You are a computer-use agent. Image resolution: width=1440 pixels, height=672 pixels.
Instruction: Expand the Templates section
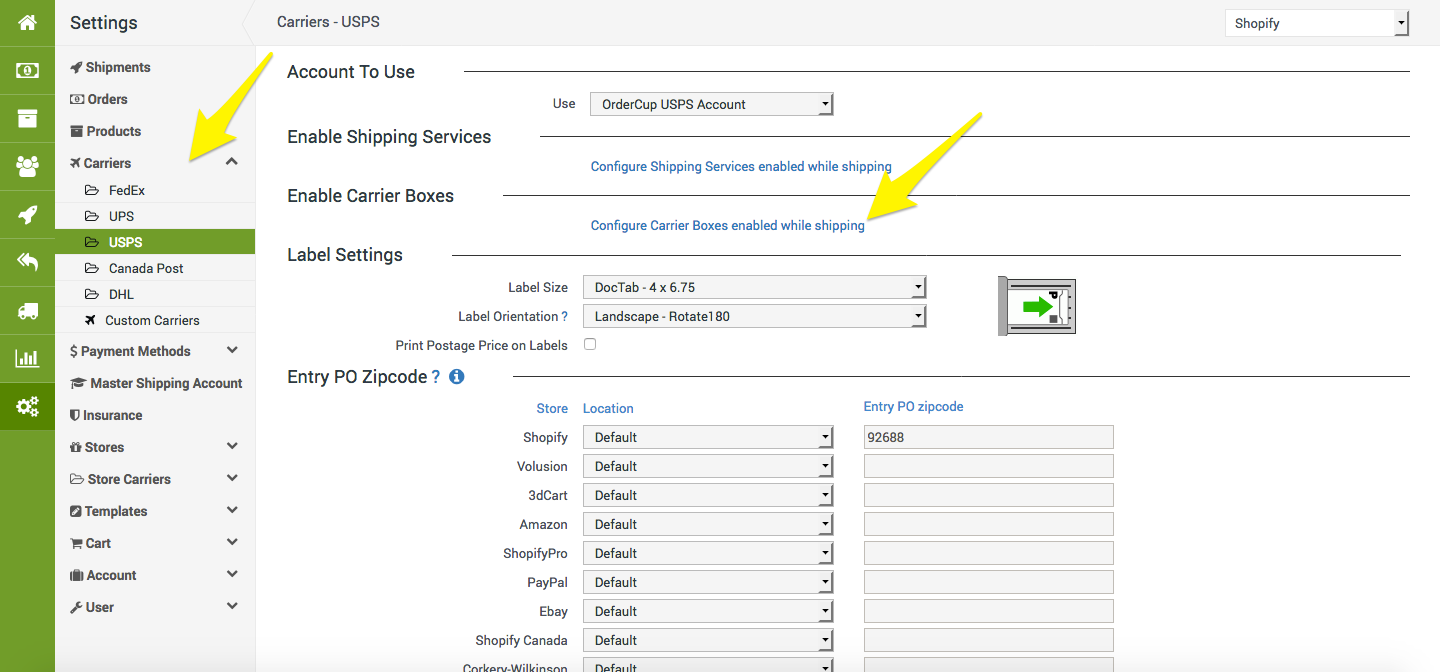click(232, 510)
